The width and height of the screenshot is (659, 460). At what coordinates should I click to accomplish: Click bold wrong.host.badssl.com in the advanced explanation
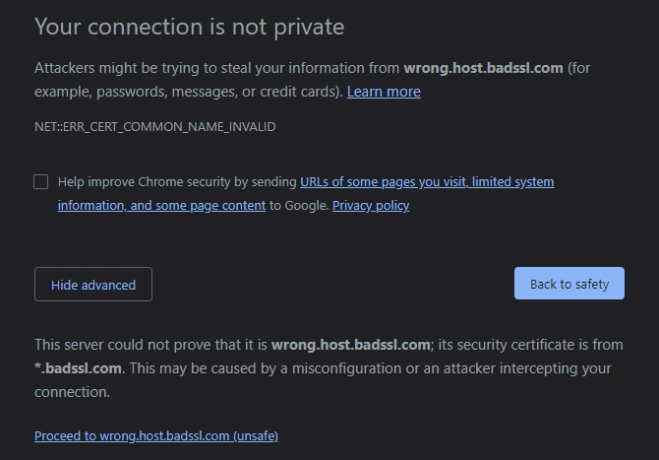(x=351, y=345)
